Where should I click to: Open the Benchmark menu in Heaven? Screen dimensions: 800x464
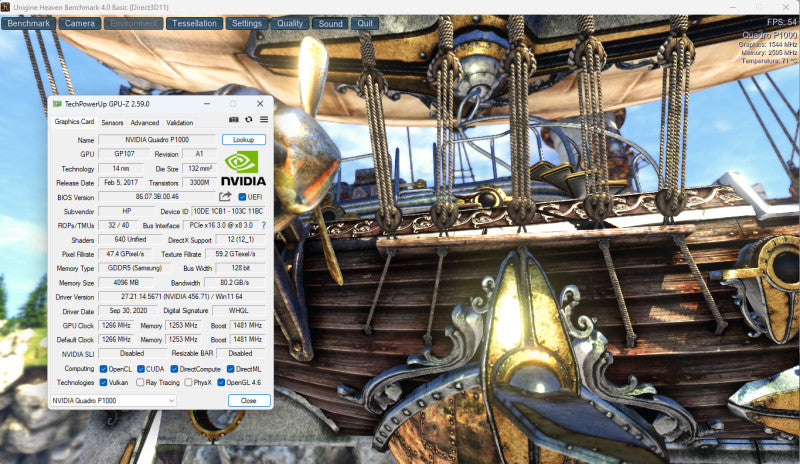coord(29,23)
